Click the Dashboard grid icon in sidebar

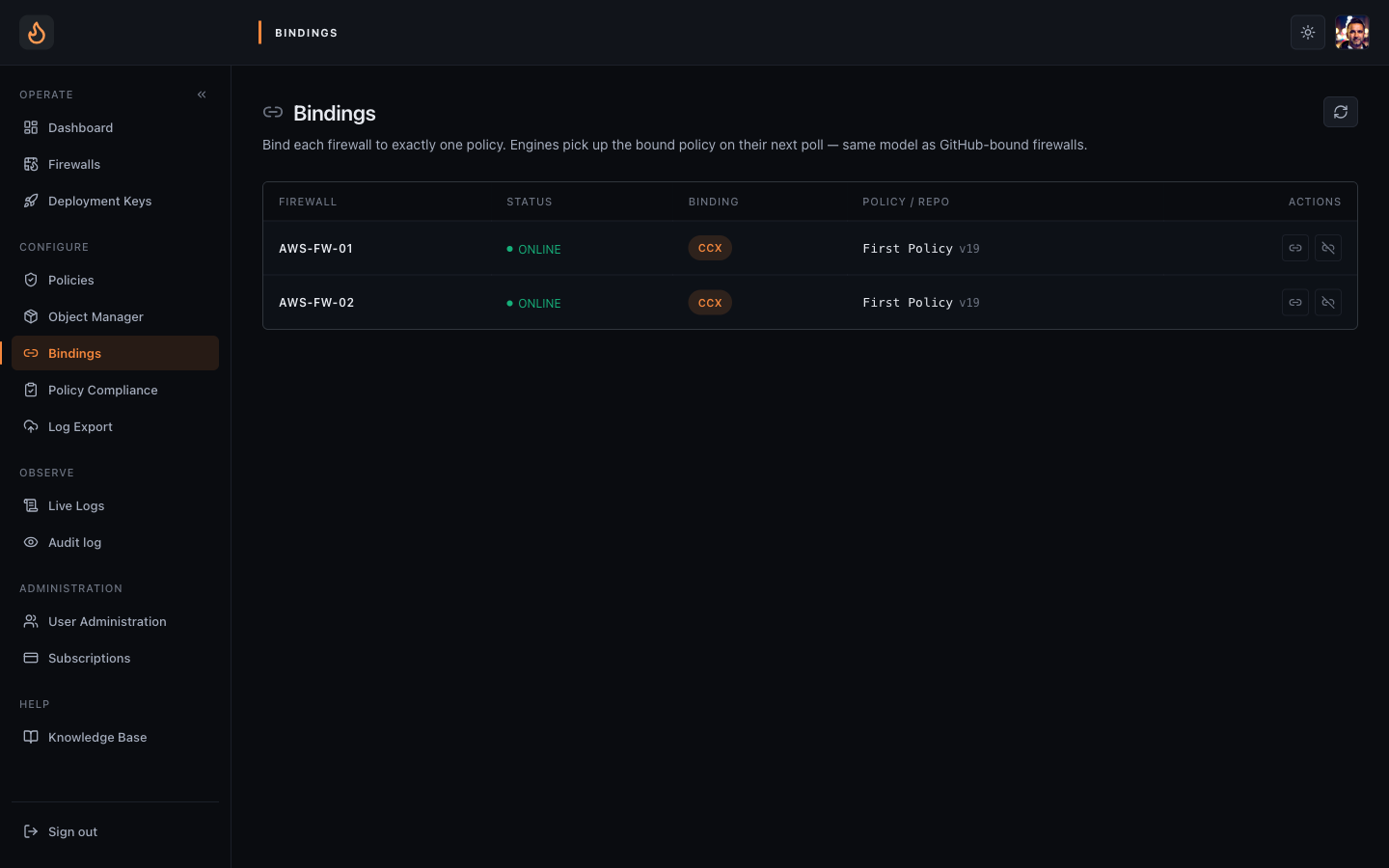pyautogui.click(x=31, y=127)
